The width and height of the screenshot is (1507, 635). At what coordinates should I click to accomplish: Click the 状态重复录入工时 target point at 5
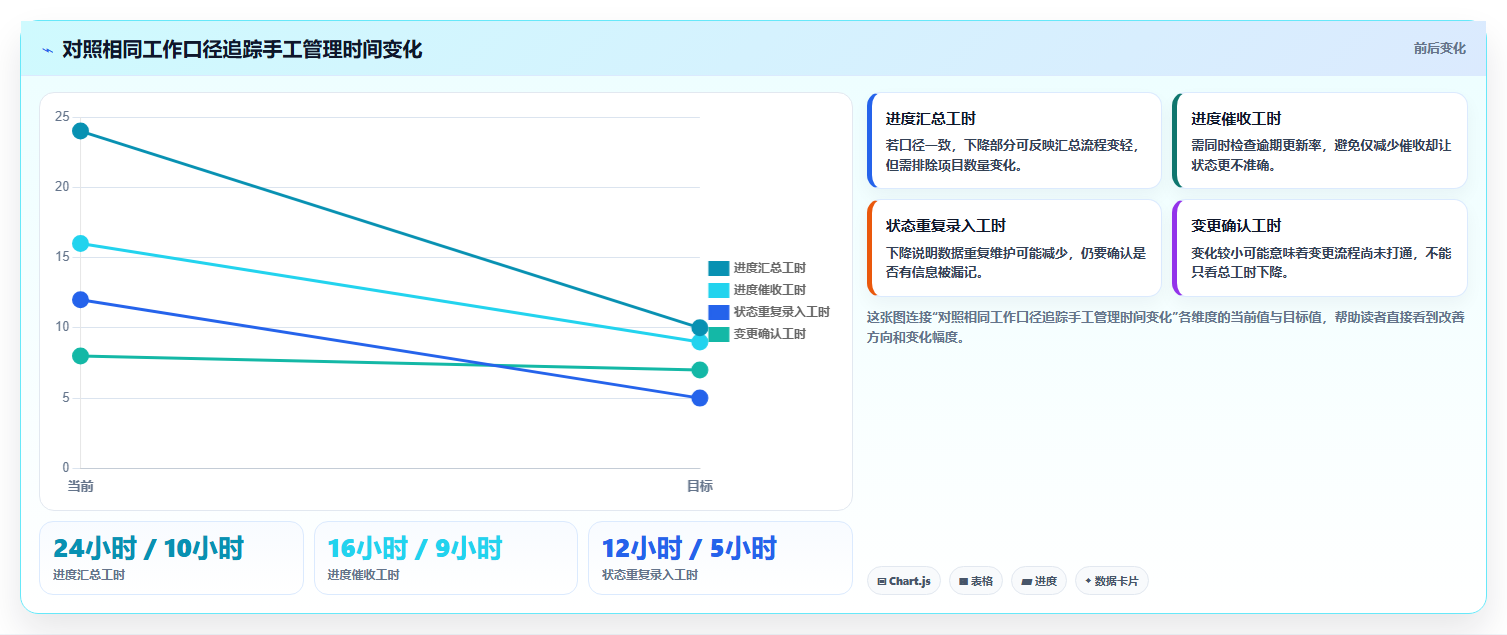coord(699,398)
